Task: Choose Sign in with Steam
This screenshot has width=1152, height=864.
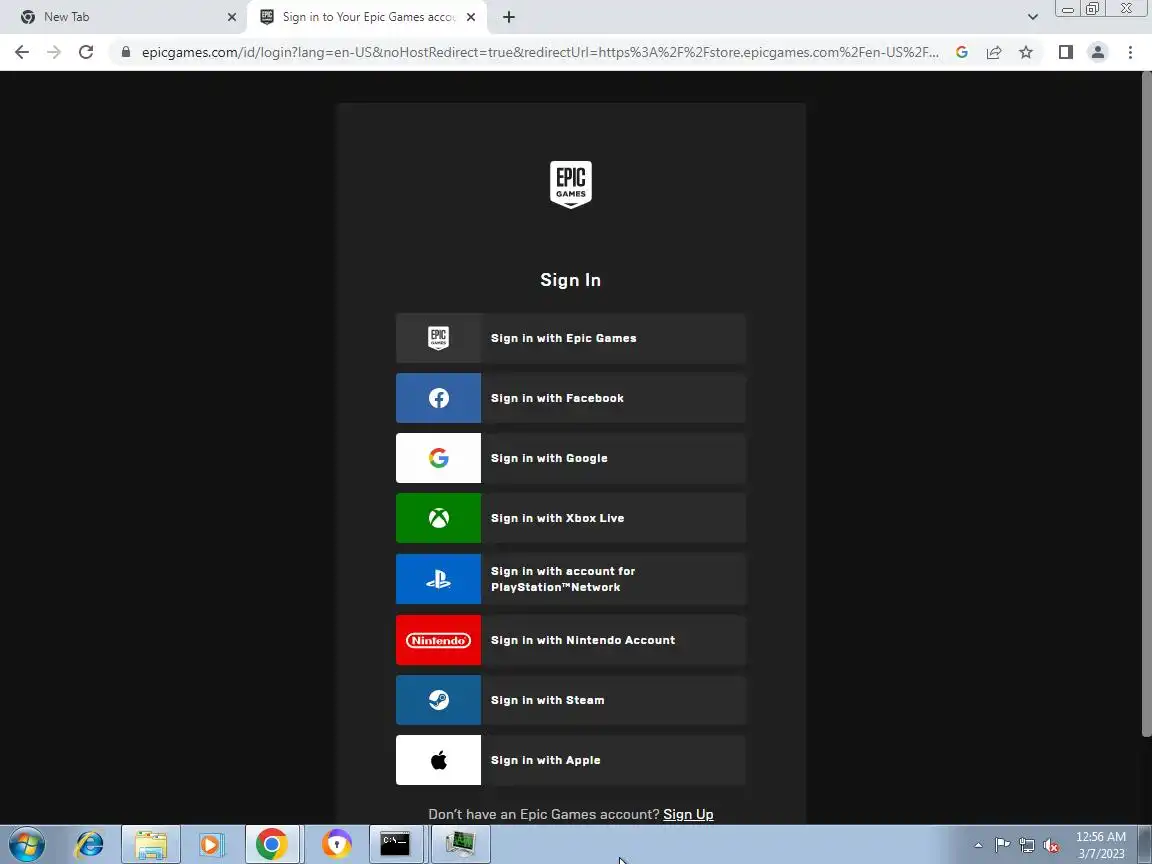Action: tap(571, 700)
